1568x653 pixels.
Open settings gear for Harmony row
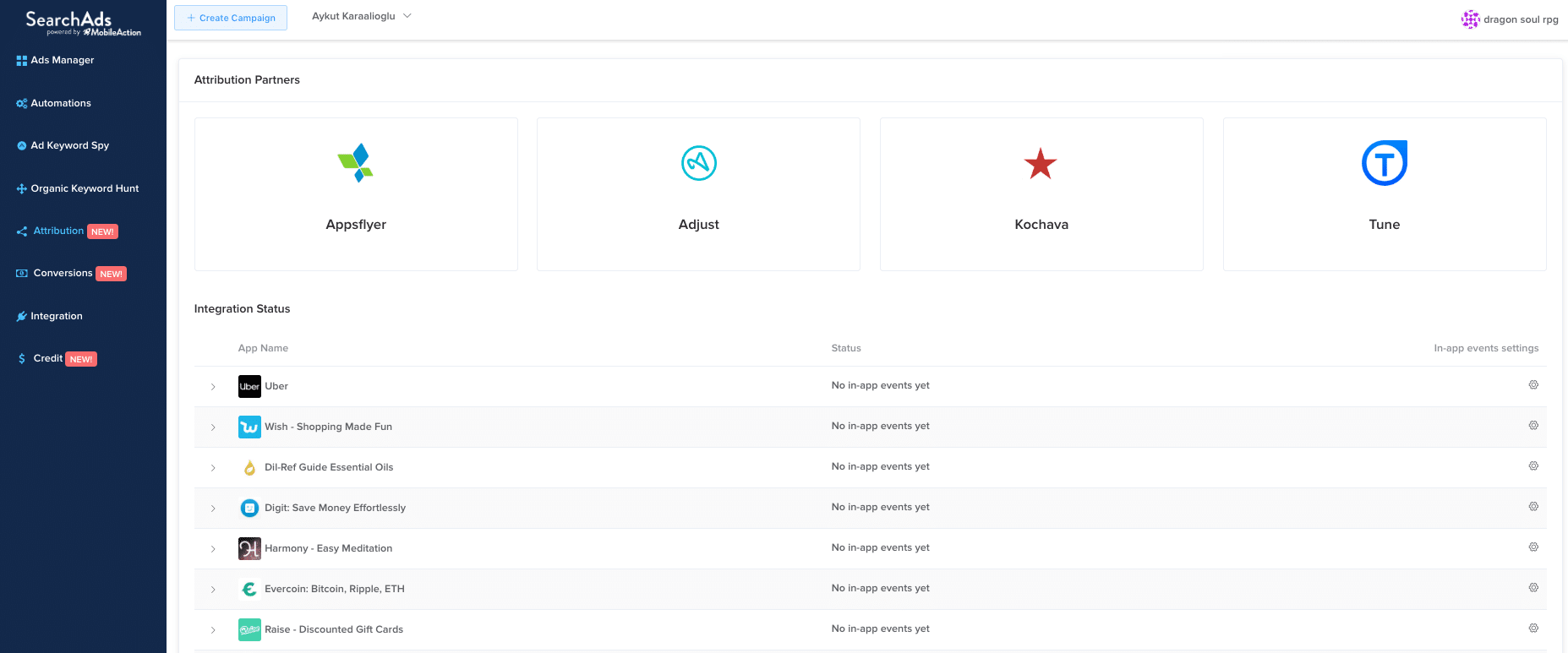[x=1533, y=547]
